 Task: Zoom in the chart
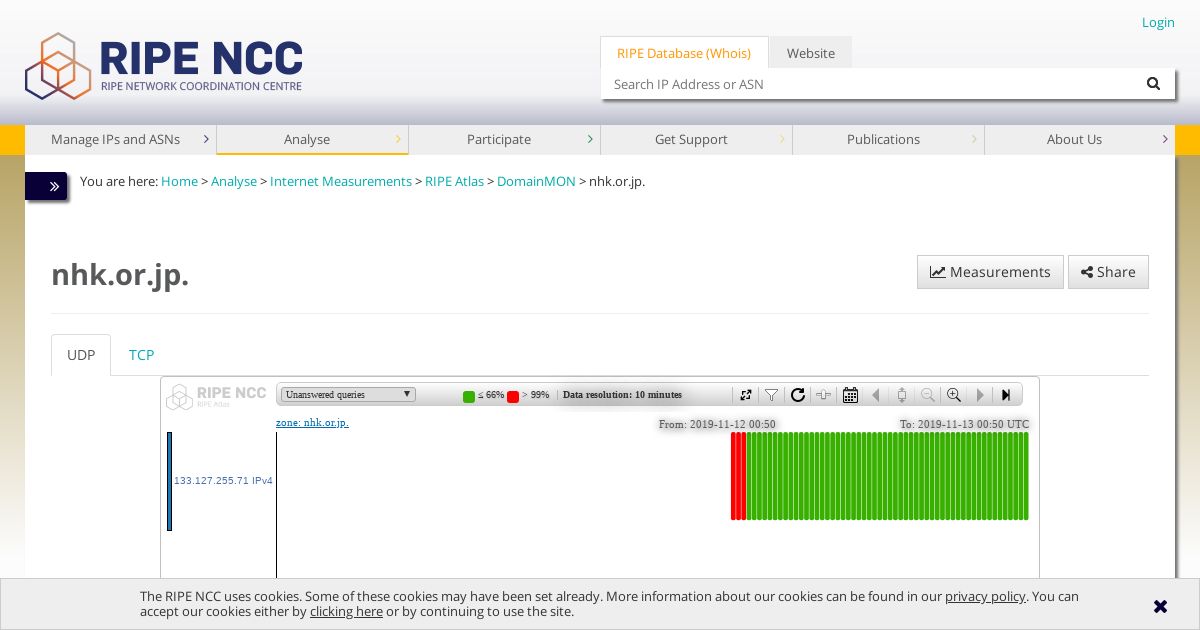(x=954, y=395)
